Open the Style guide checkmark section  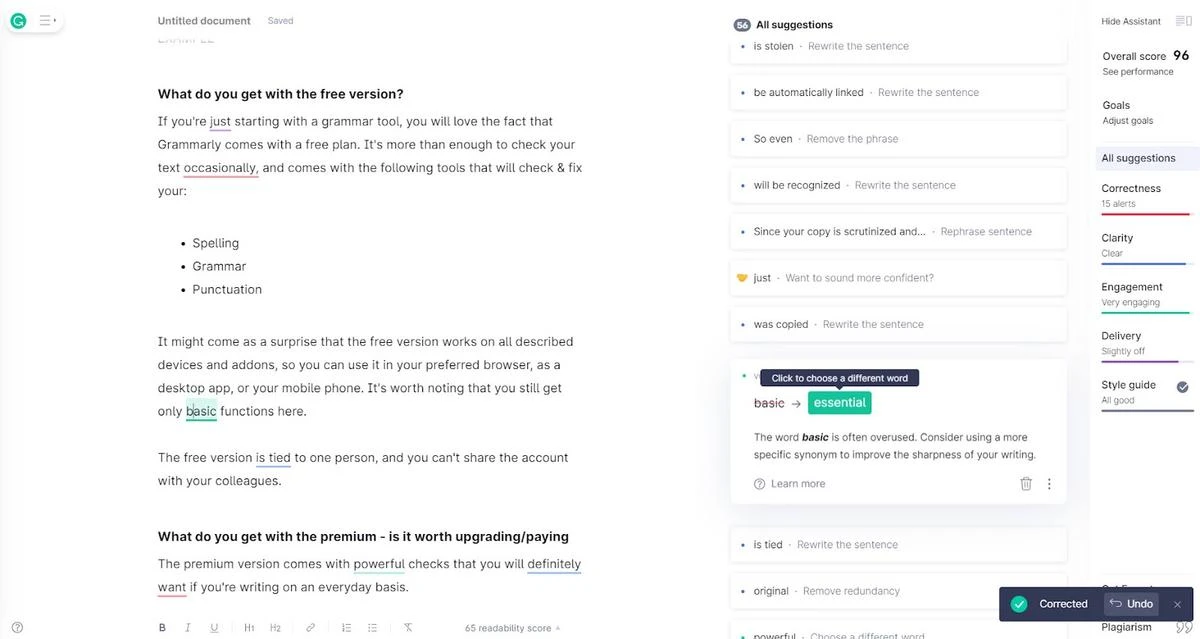pos(1145,392)
